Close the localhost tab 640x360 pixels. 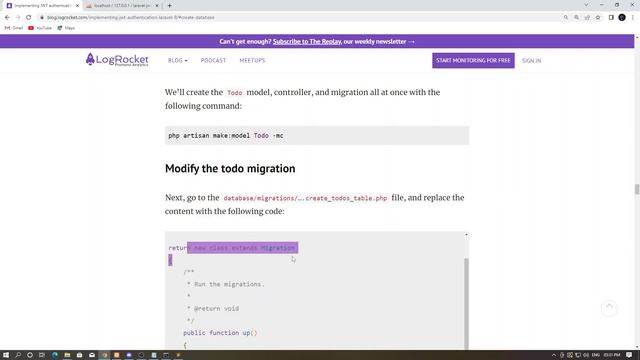[x=157, y=6]
